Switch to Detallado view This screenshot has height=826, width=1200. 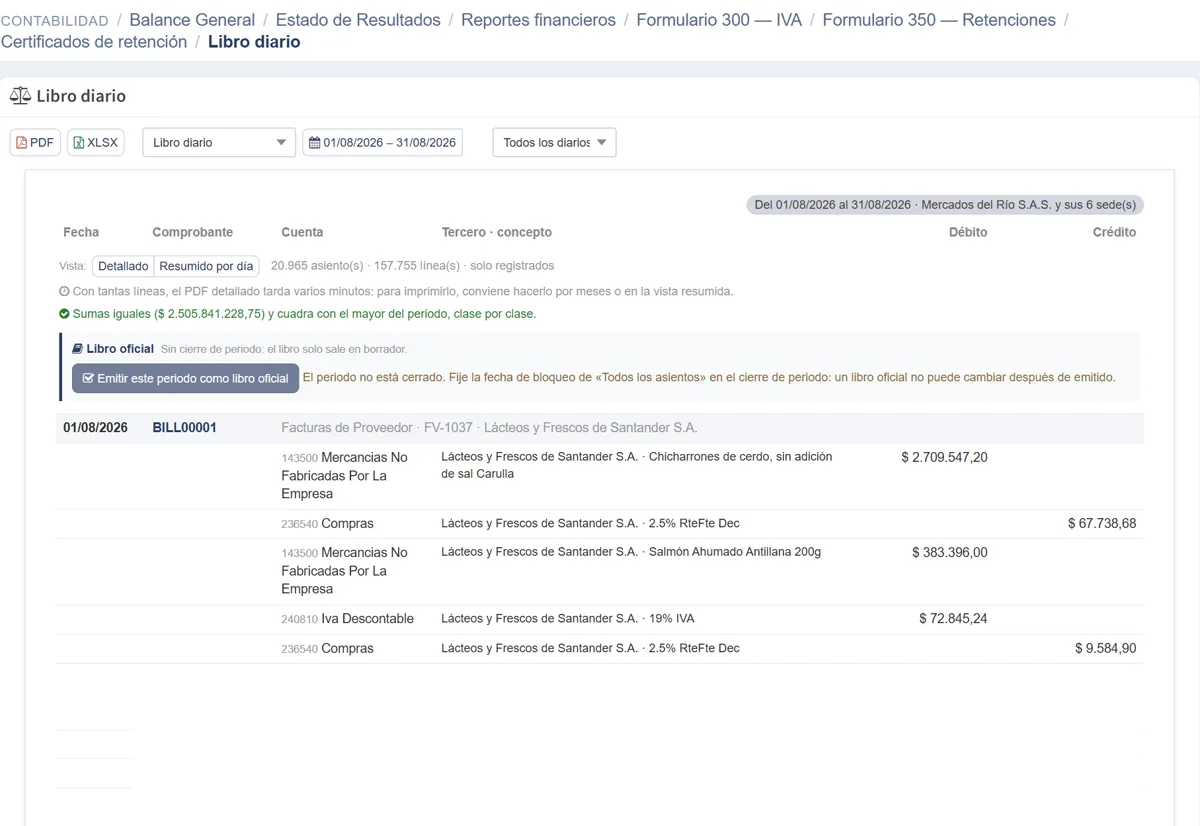click(x=123, y=266)
